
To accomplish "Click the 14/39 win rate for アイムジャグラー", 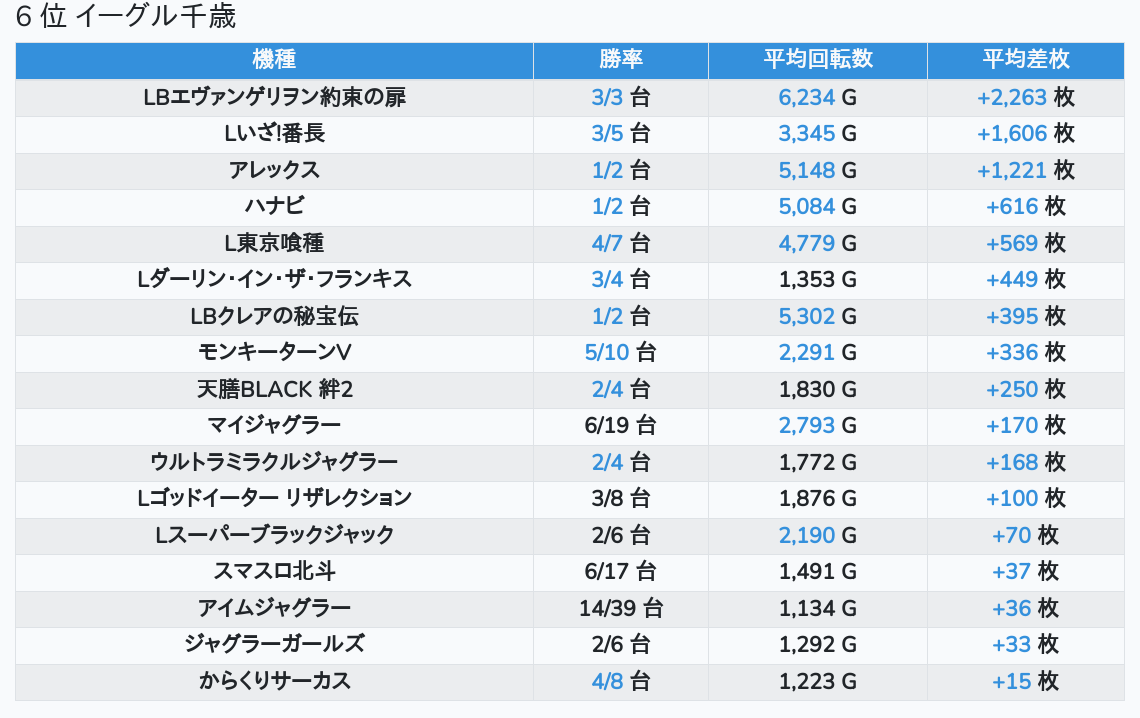I will [x=607, y=608].
